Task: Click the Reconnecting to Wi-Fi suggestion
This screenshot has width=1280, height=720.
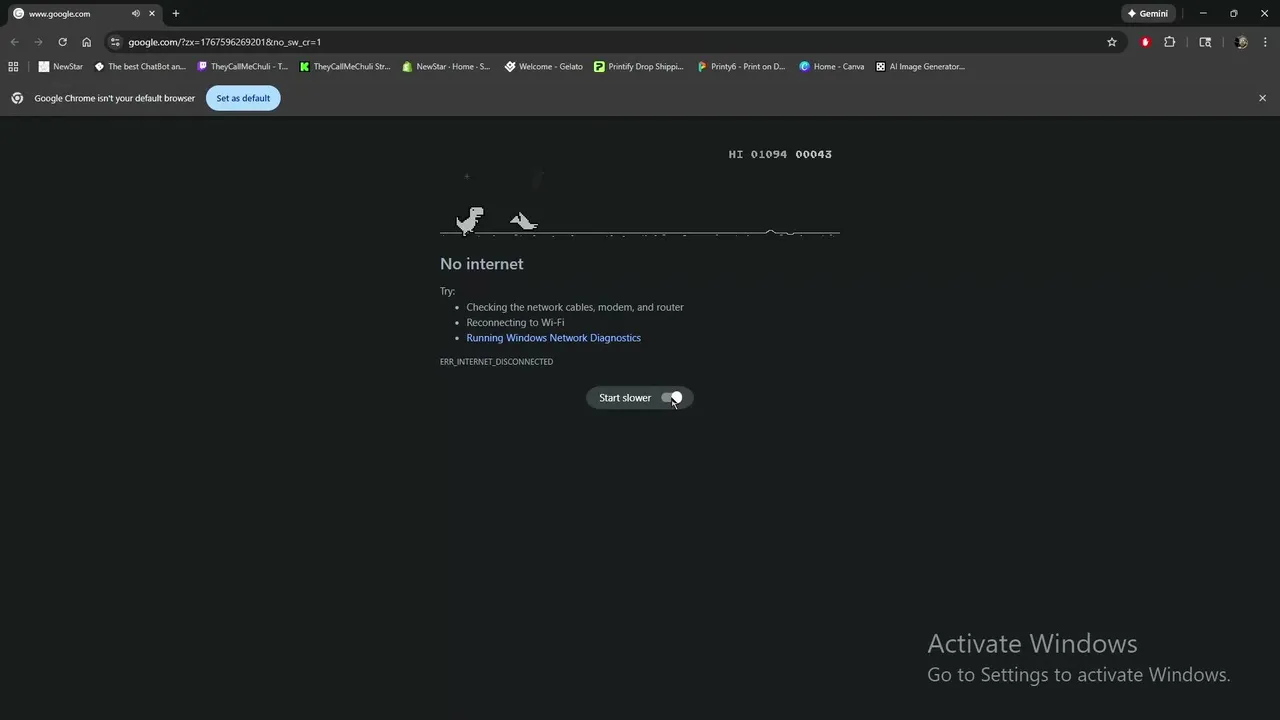Action: 515,323
